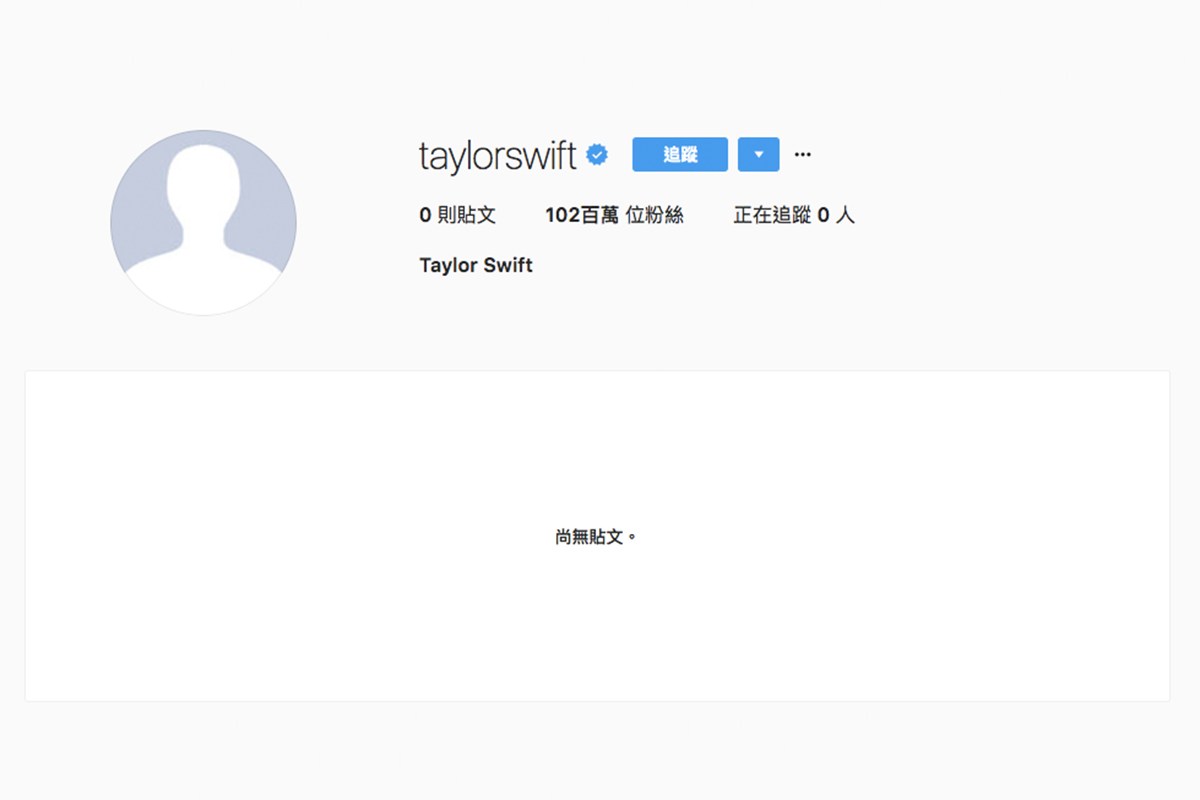Open the default avatar profile picture
This screenshot has width=1200, height=800.
(x=203, y=222)
